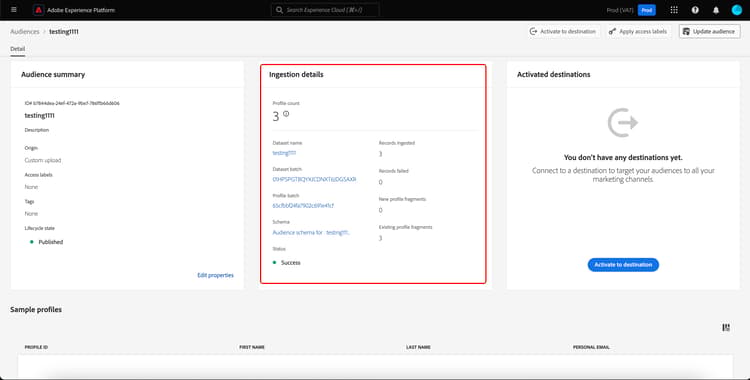The width and height of the screenshot is (750, 380).
Task: Go back to Audiences breadcrumb
Action: (25, 32)
